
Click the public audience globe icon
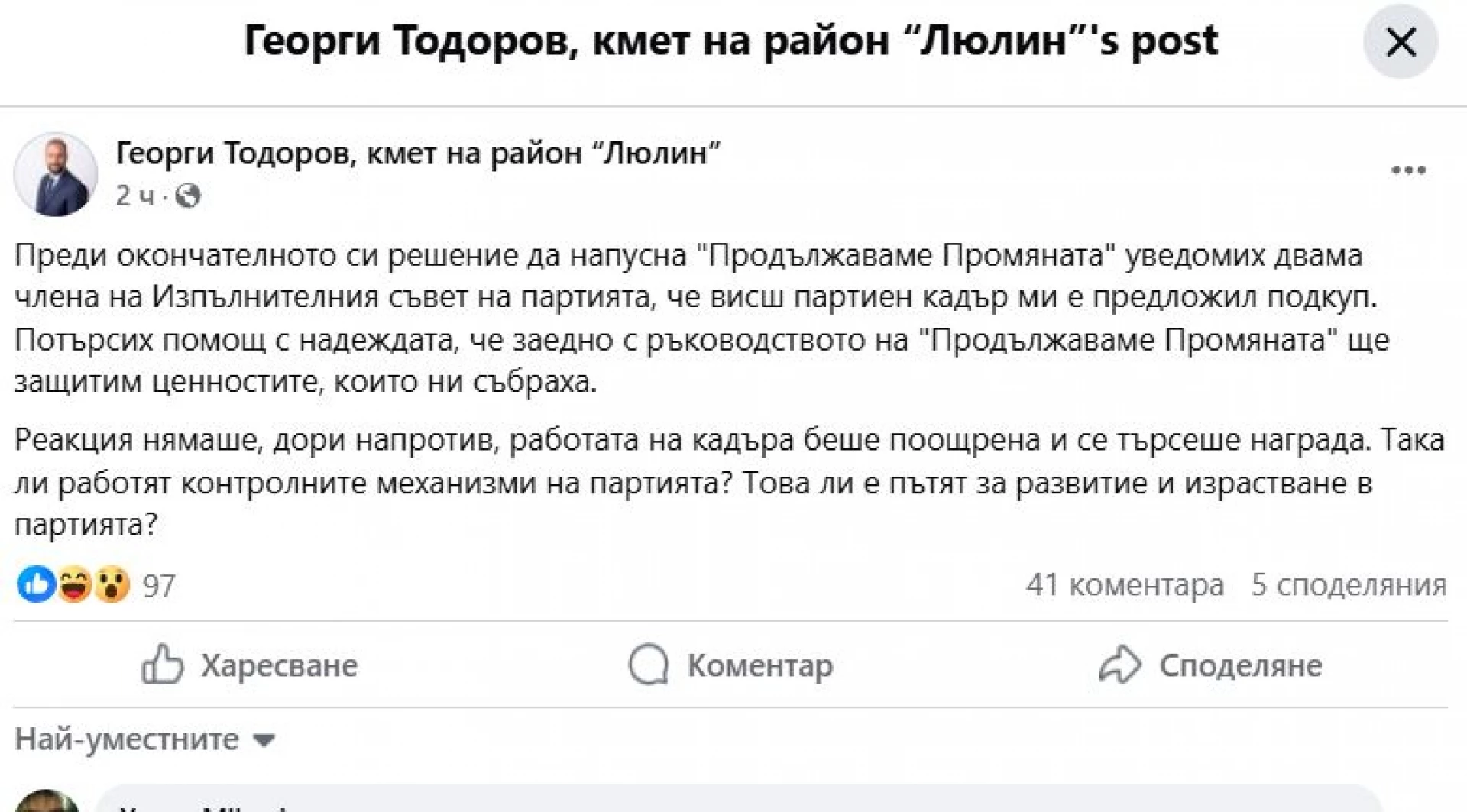tap(188, 197)
